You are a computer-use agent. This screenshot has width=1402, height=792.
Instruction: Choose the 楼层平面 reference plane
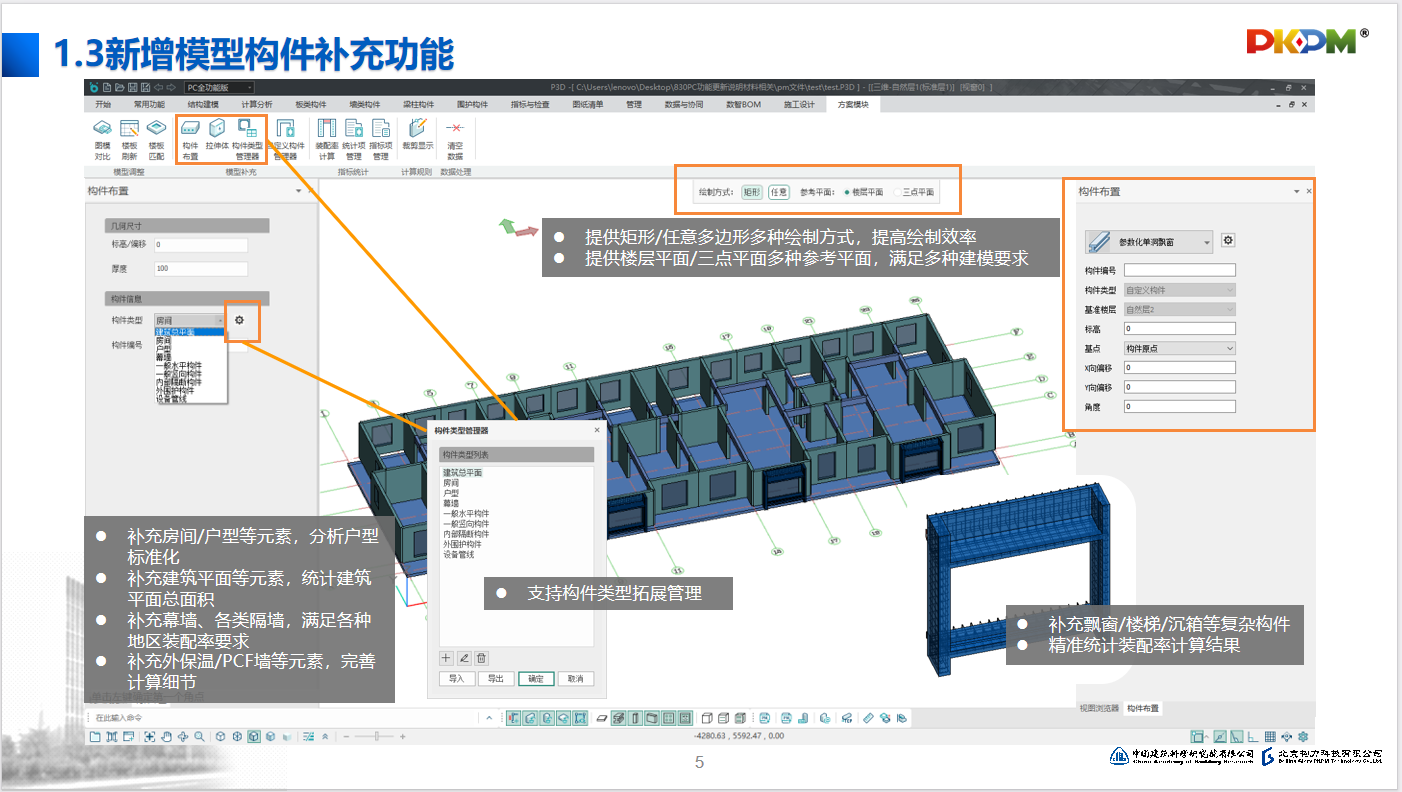point(864,192)
